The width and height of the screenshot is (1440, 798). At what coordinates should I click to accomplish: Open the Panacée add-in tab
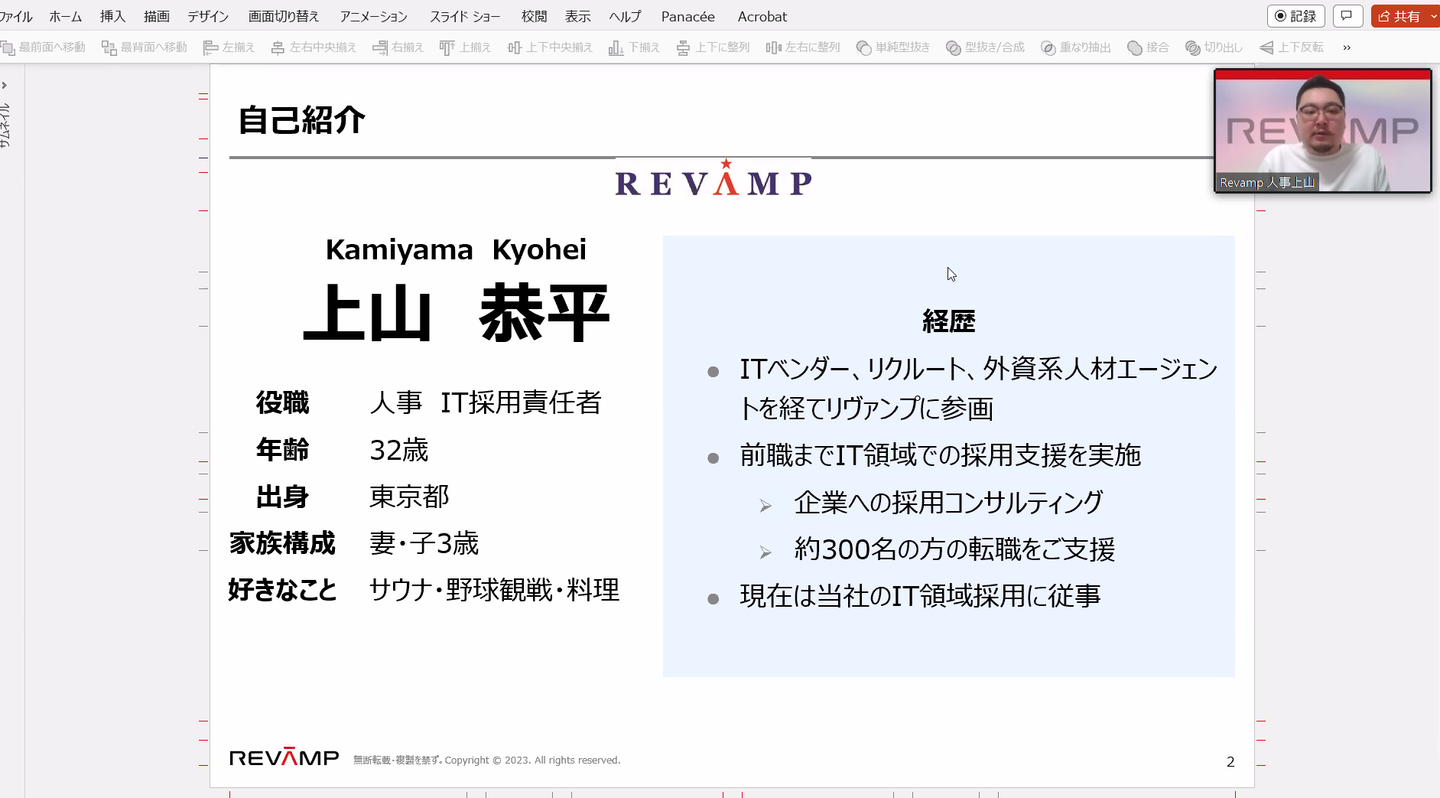point(689,16)
